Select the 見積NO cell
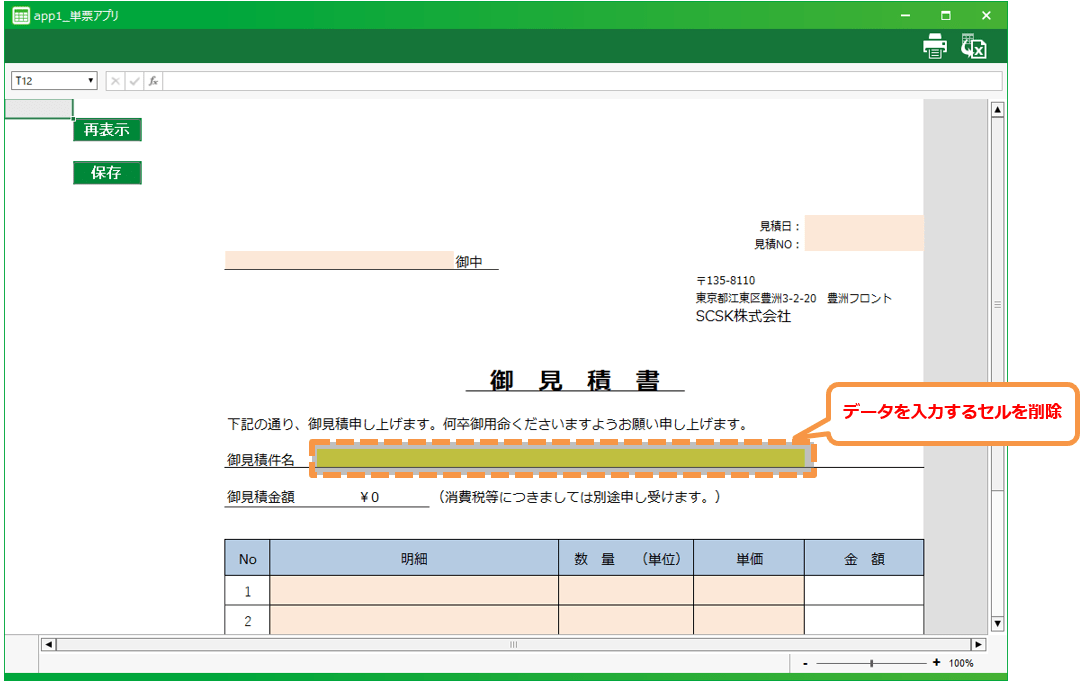Viewport: 1083px width, 685px height. pos(863,242)
